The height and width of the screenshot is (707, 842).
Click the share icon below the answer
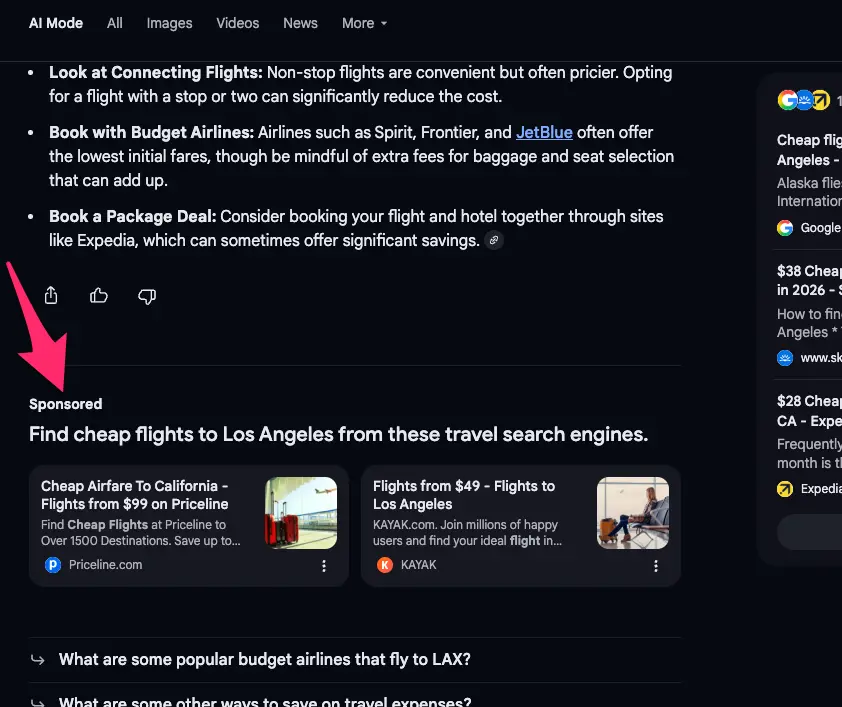[51, 295]
